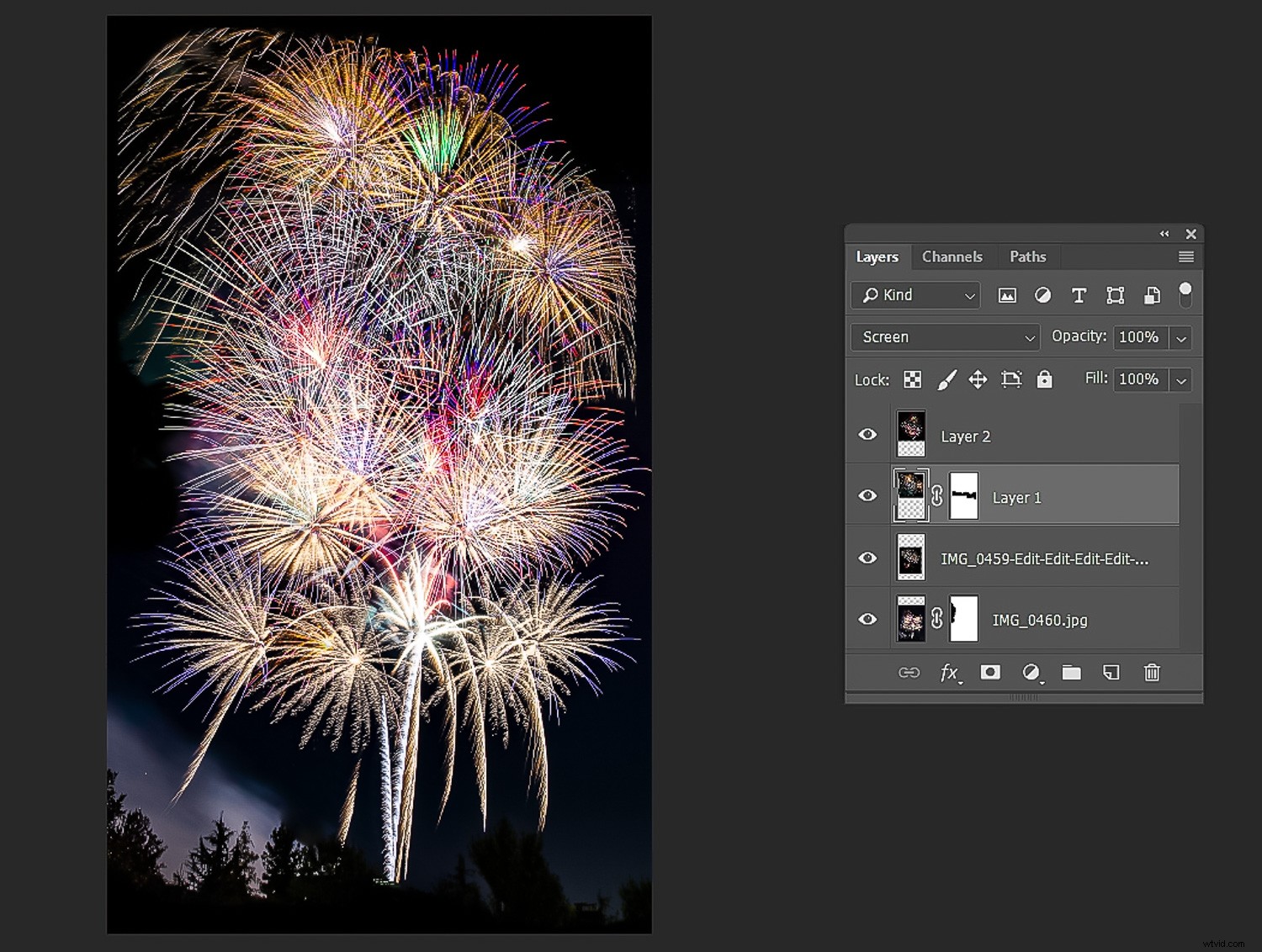
Task: Lock all properties of Layer 1
Action: point(1043,379)
